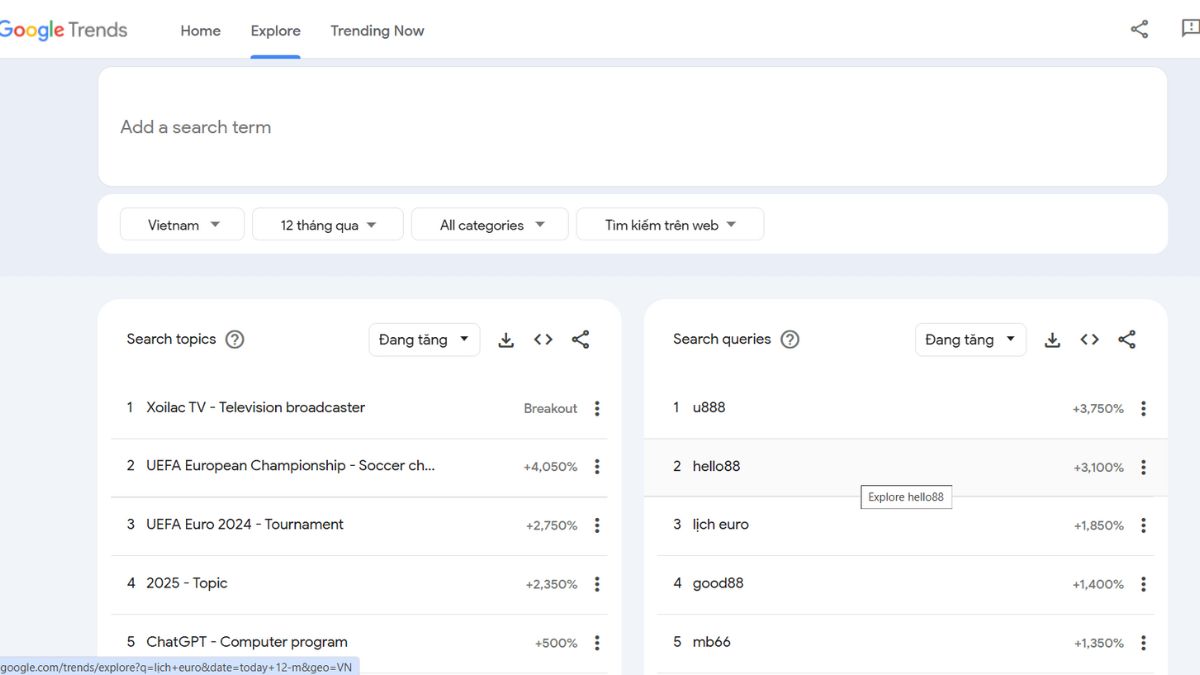The image size is (1200, 675).
Task: Explore the hello88 query
Action: pyautogui.click(x=716, y=466)
